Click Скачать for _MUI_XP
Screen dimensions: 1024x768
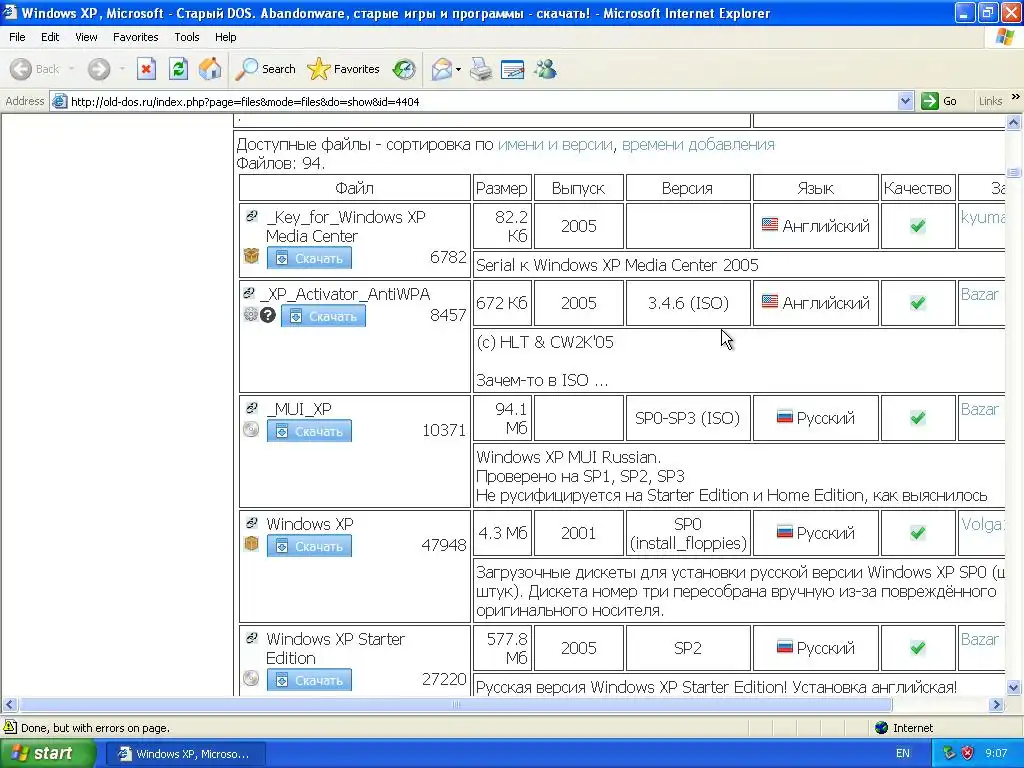pos(309,431)
